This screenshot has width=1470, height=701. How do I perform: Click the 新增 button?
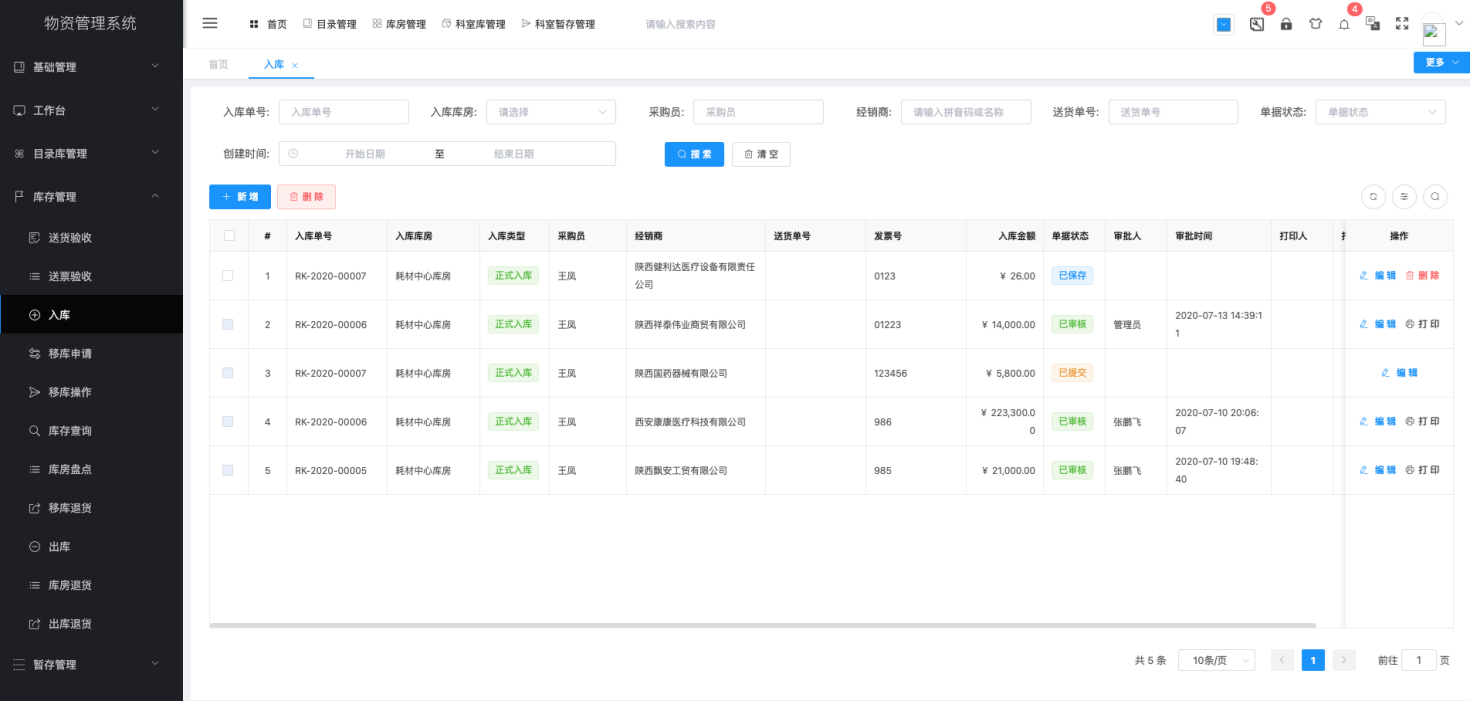240,197
